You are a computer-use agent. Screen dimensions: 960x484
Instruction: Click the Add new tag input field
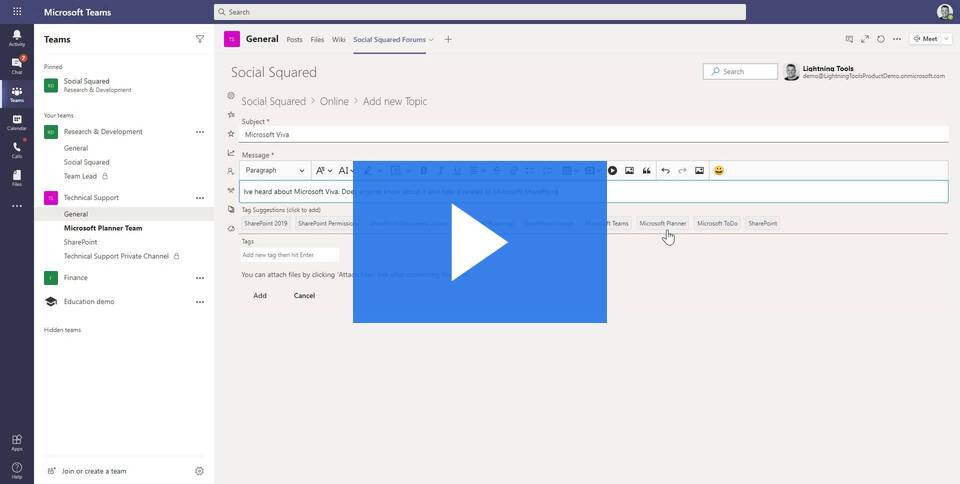[289, 255]
